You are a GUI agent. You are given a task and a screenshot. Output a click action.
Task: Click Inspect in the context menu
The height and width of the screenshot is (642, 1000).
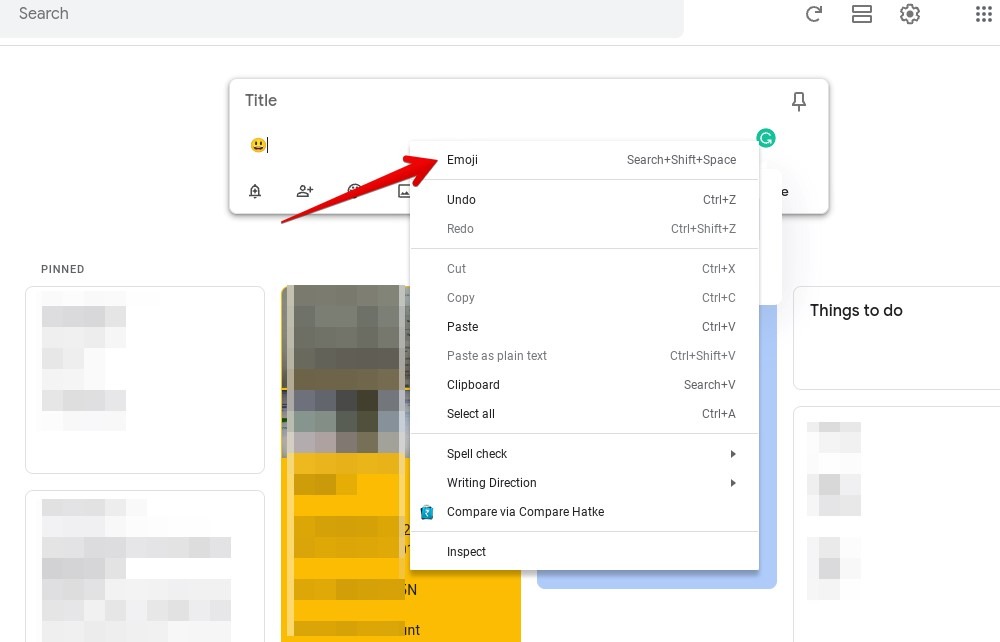pos(466,551)
